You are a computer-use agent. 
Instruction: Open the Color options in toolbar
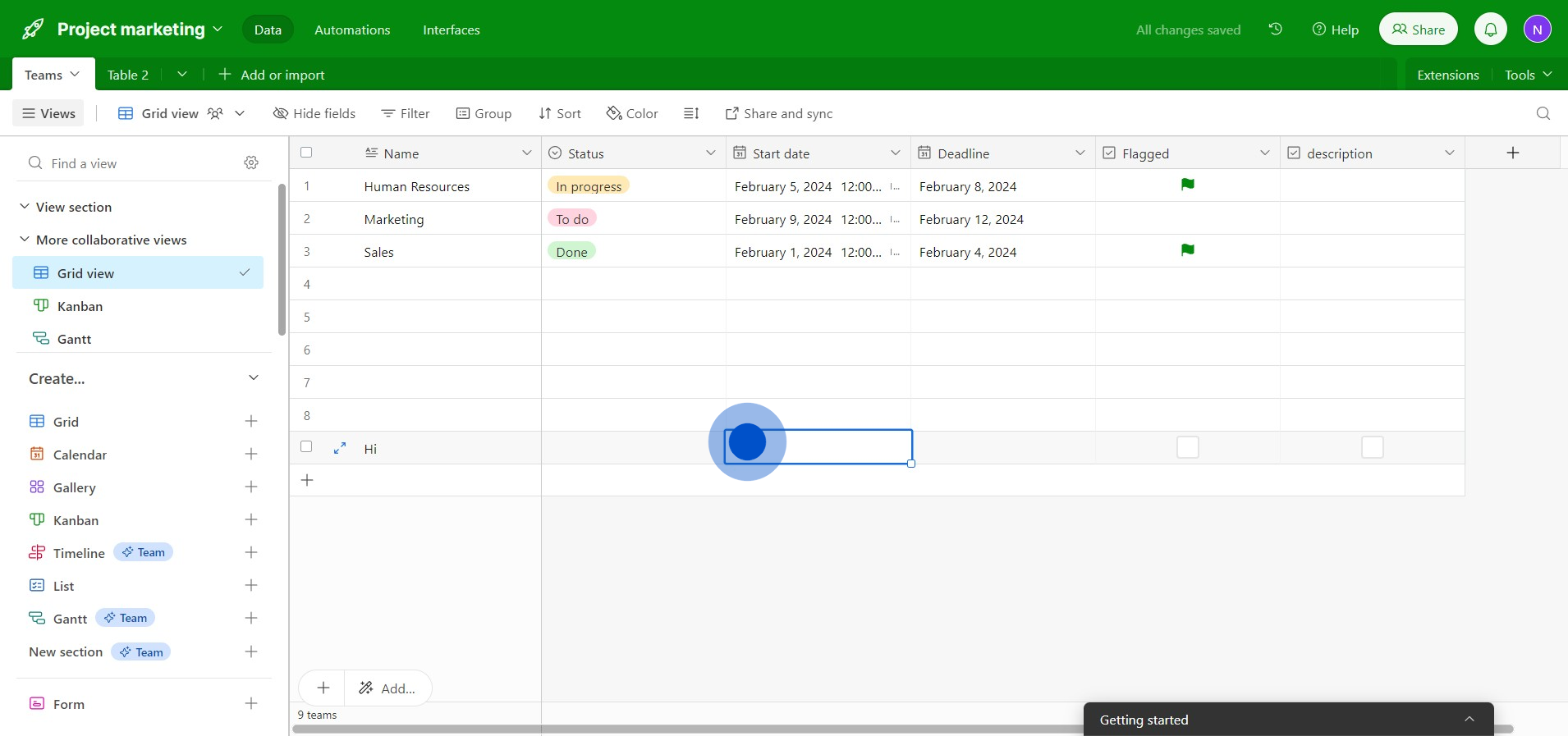[632, 113]
